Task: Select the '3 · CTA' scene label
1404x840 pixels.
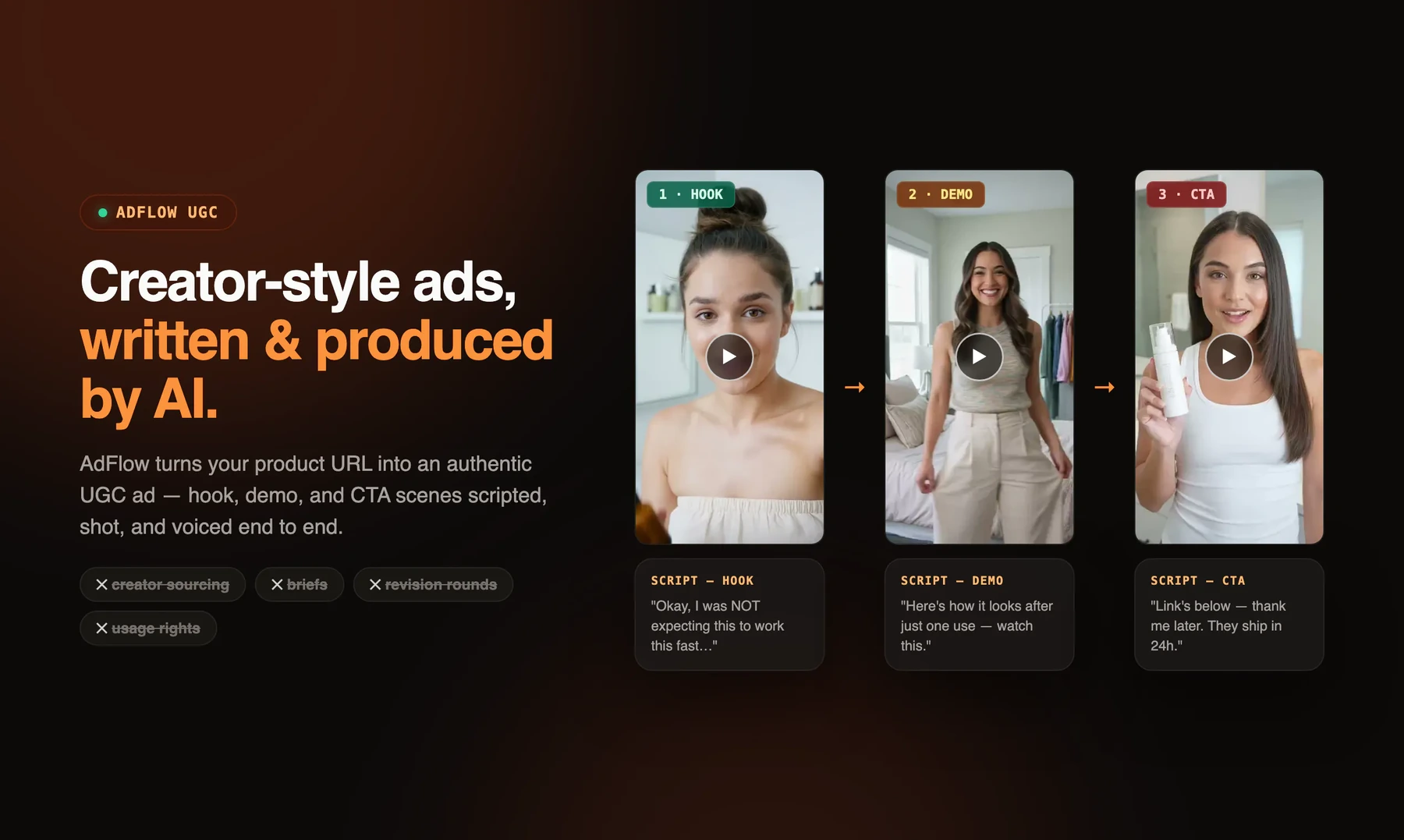Action: coord(1186,194)
